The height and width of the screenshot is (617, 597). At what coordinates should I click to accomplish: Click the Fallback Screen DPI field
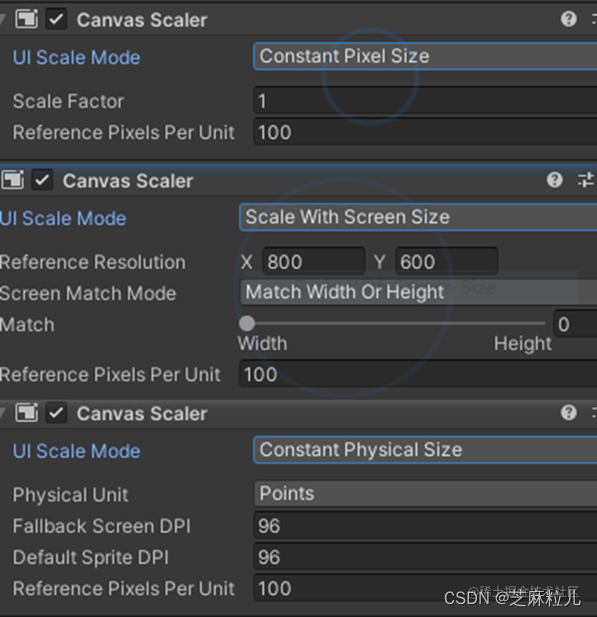[425, 526]
